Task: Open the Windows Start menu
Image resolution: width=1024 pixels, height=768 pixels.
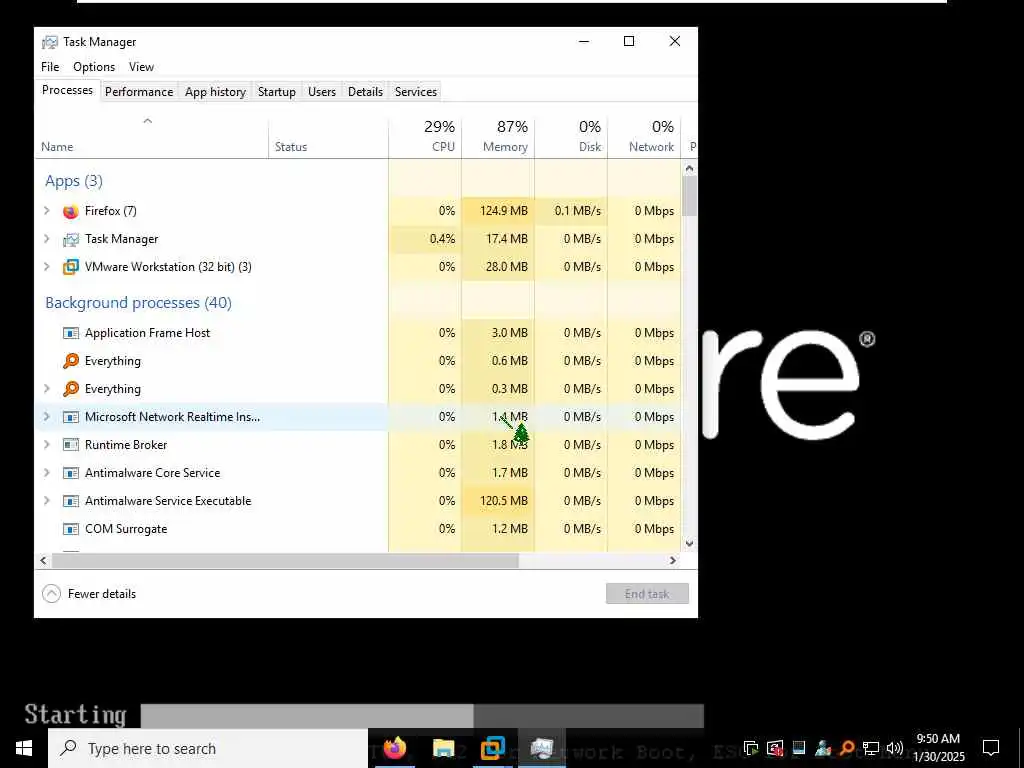Action: click(x=24, y=748)
